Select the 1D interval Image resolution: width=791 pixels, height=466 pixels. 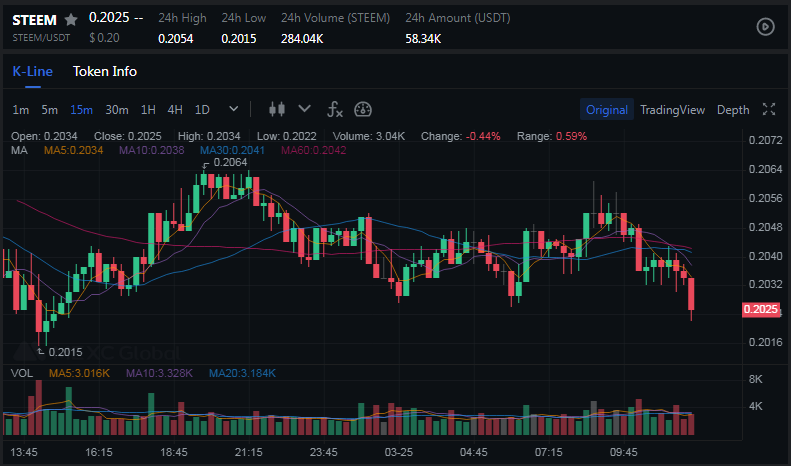[x=202, y=110]
